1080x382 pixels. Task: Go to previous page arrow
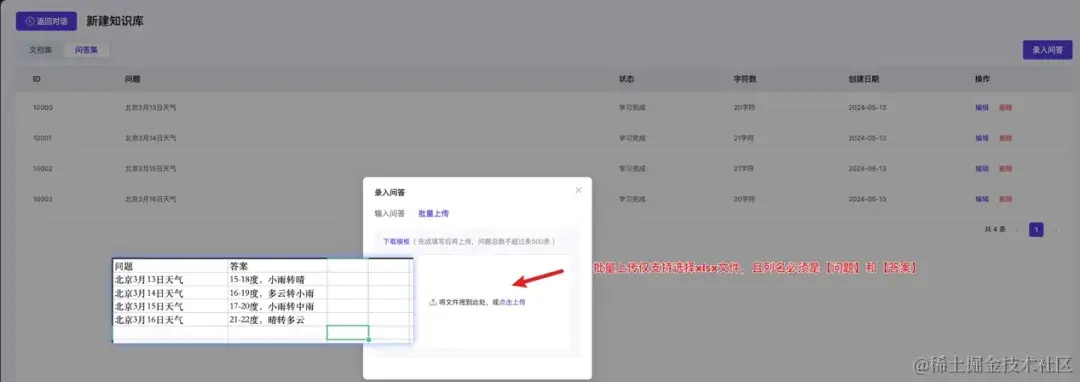click(x=1017, y=230)
